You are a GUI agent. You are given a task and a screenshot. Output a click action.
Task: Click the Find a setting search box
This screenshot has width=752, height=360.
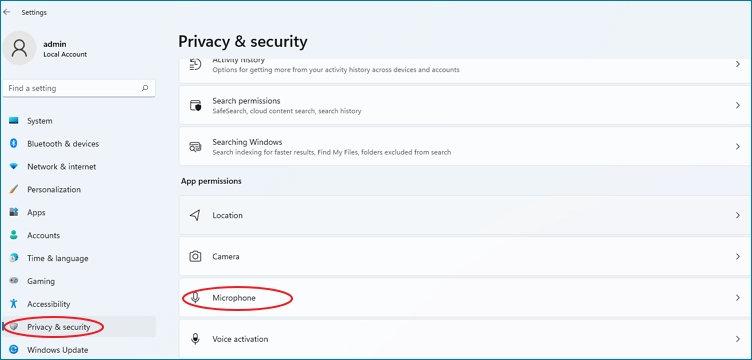point(79,88)
